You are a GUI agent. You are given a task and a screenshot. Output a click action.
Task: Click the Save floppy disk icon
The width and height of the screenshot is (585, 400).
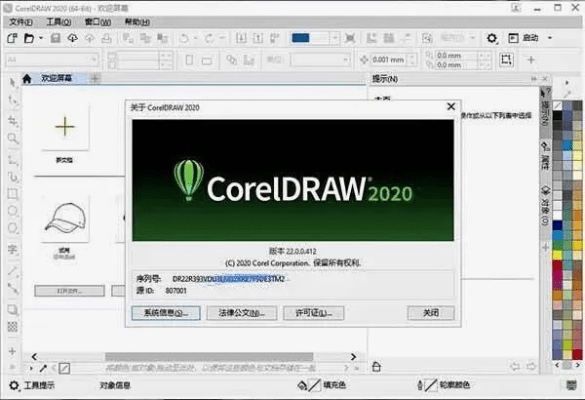56,38
